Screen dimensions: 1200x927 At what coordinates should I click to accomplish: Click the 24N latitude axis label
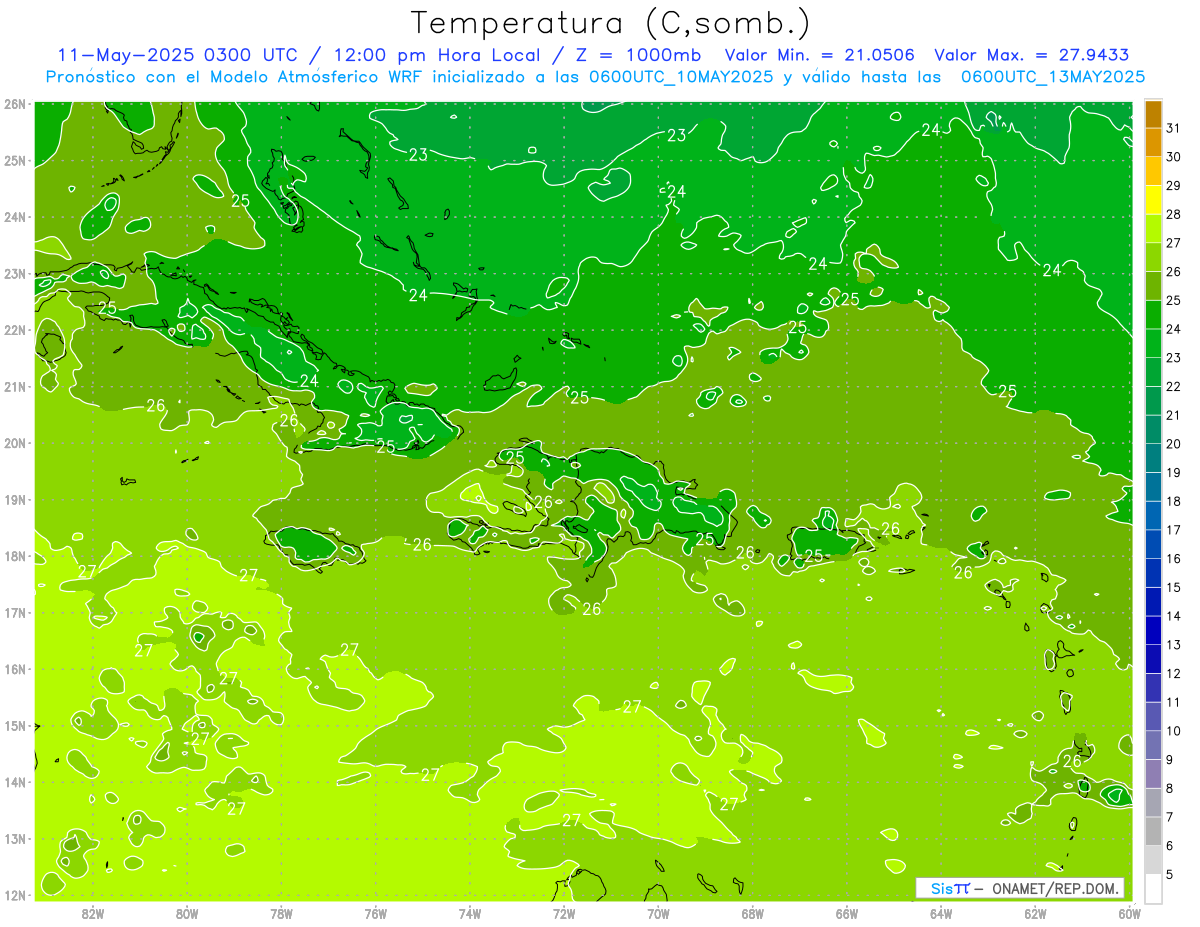[x=15, y=217]
